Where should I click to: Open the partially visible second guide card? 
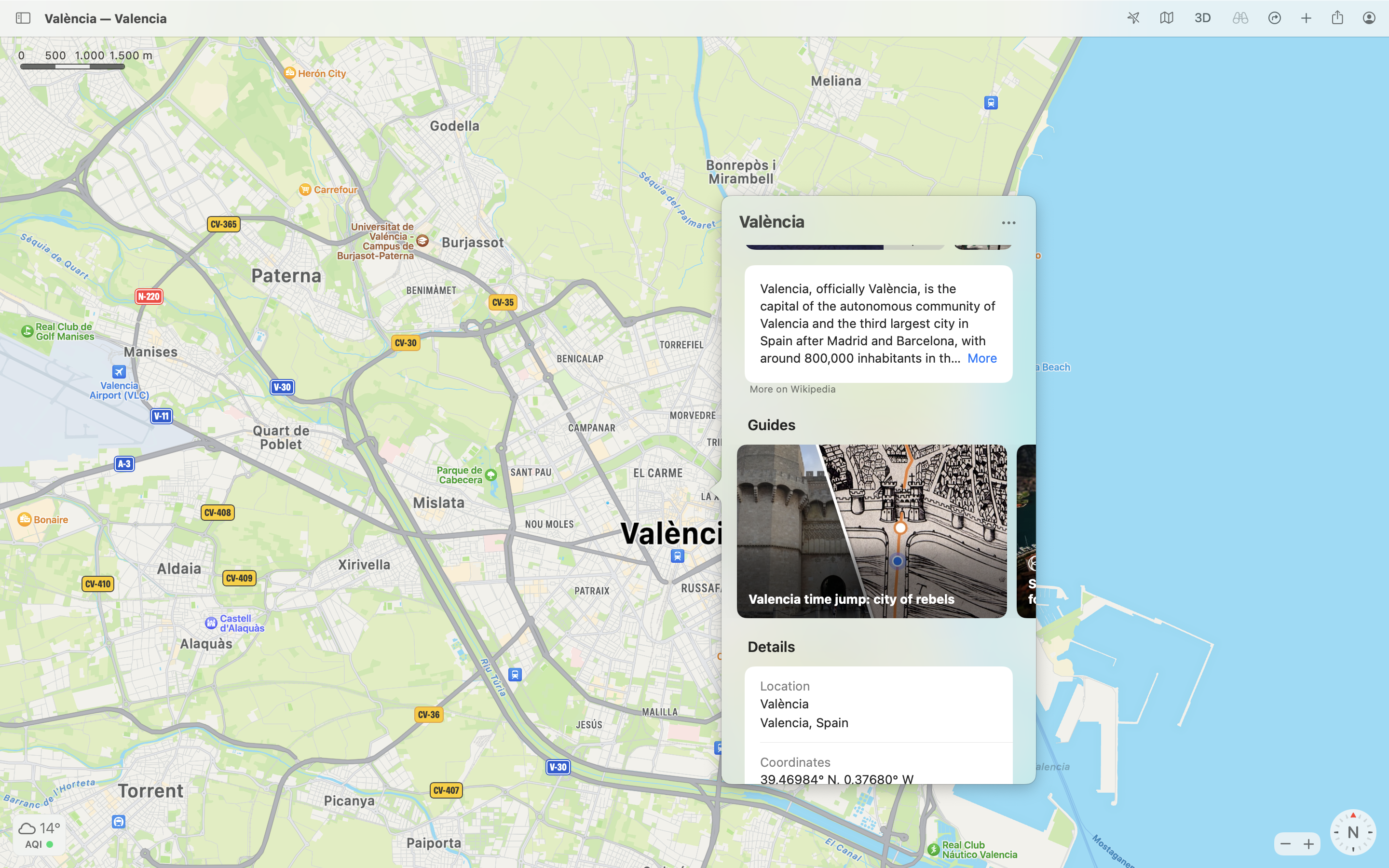pos(1026,531)
